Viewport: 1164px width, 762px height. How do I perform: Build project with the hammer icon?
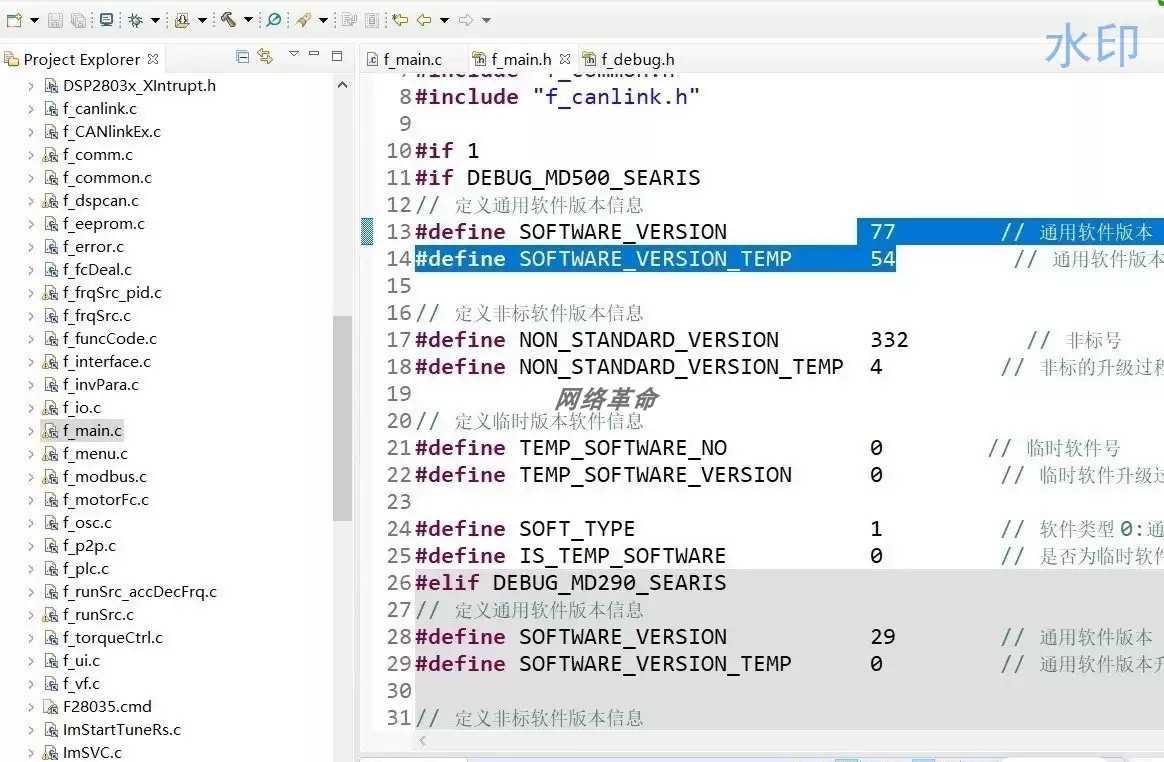point(228,20)
